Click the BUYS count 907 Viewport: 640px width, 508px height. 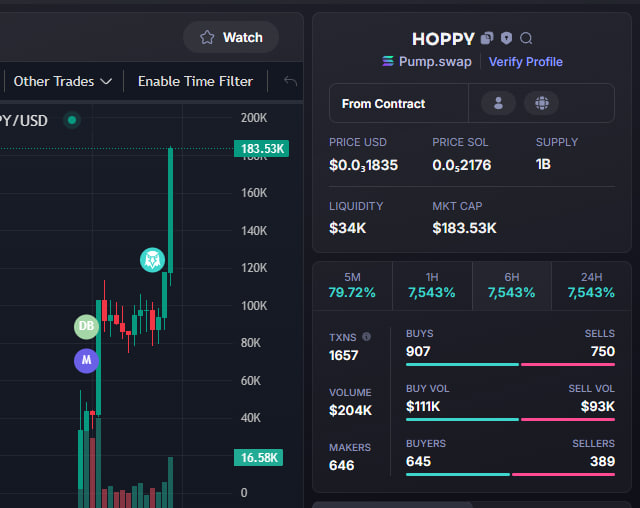pyautogui.click(x=418, y=351)
